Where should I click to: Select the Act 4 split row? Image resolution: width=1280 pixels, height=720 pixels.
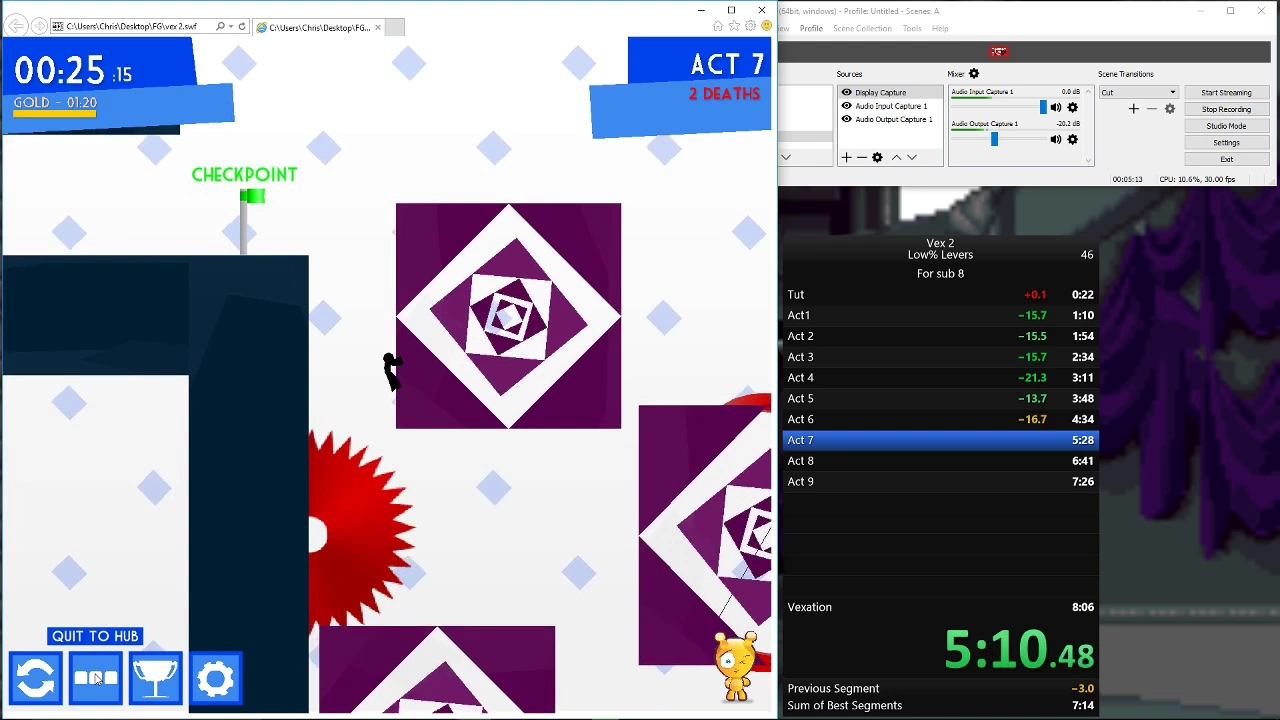tap(940, 378)
